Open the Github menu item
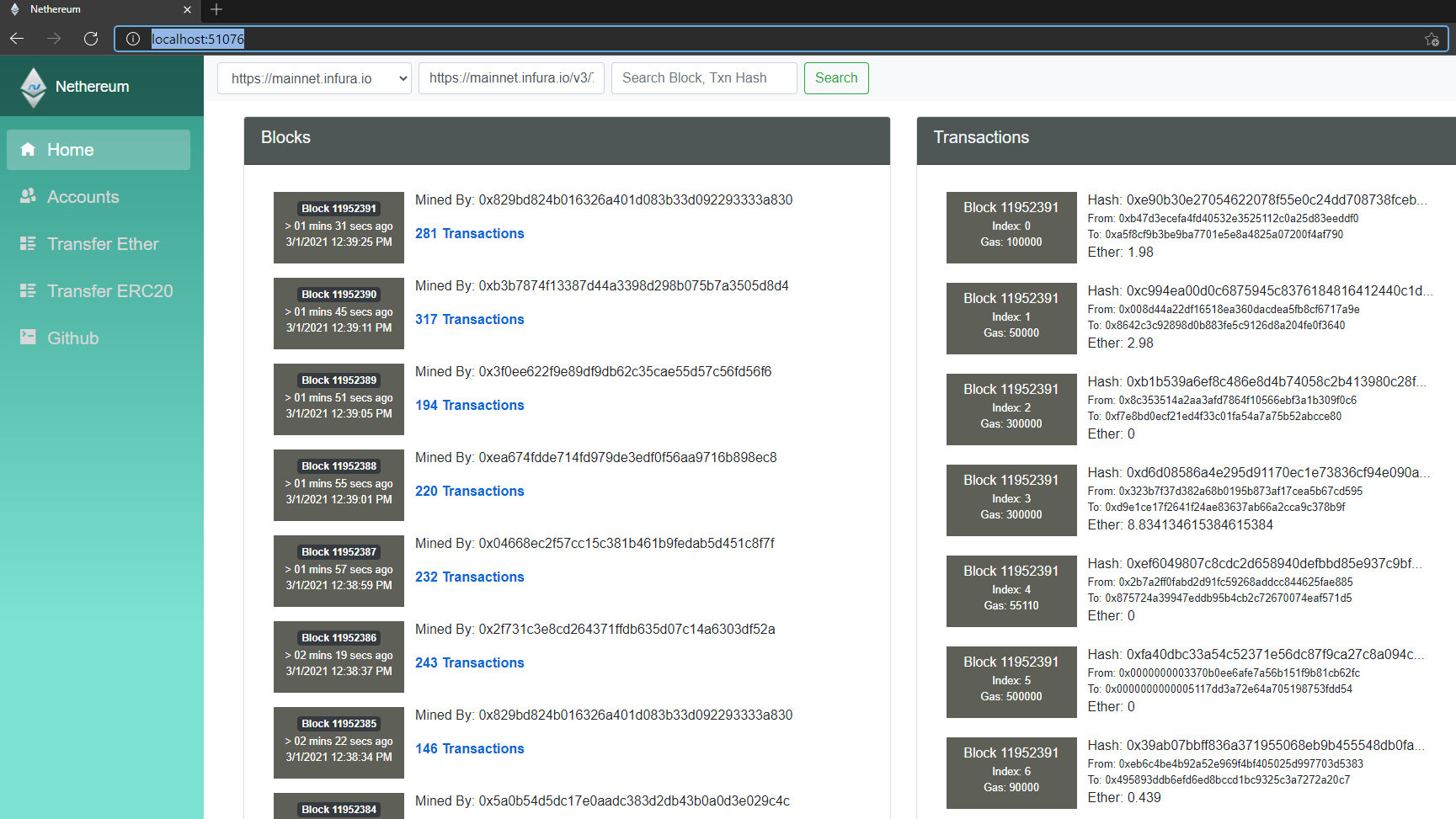The image size is (1456, 819). [x=99, y=338]
